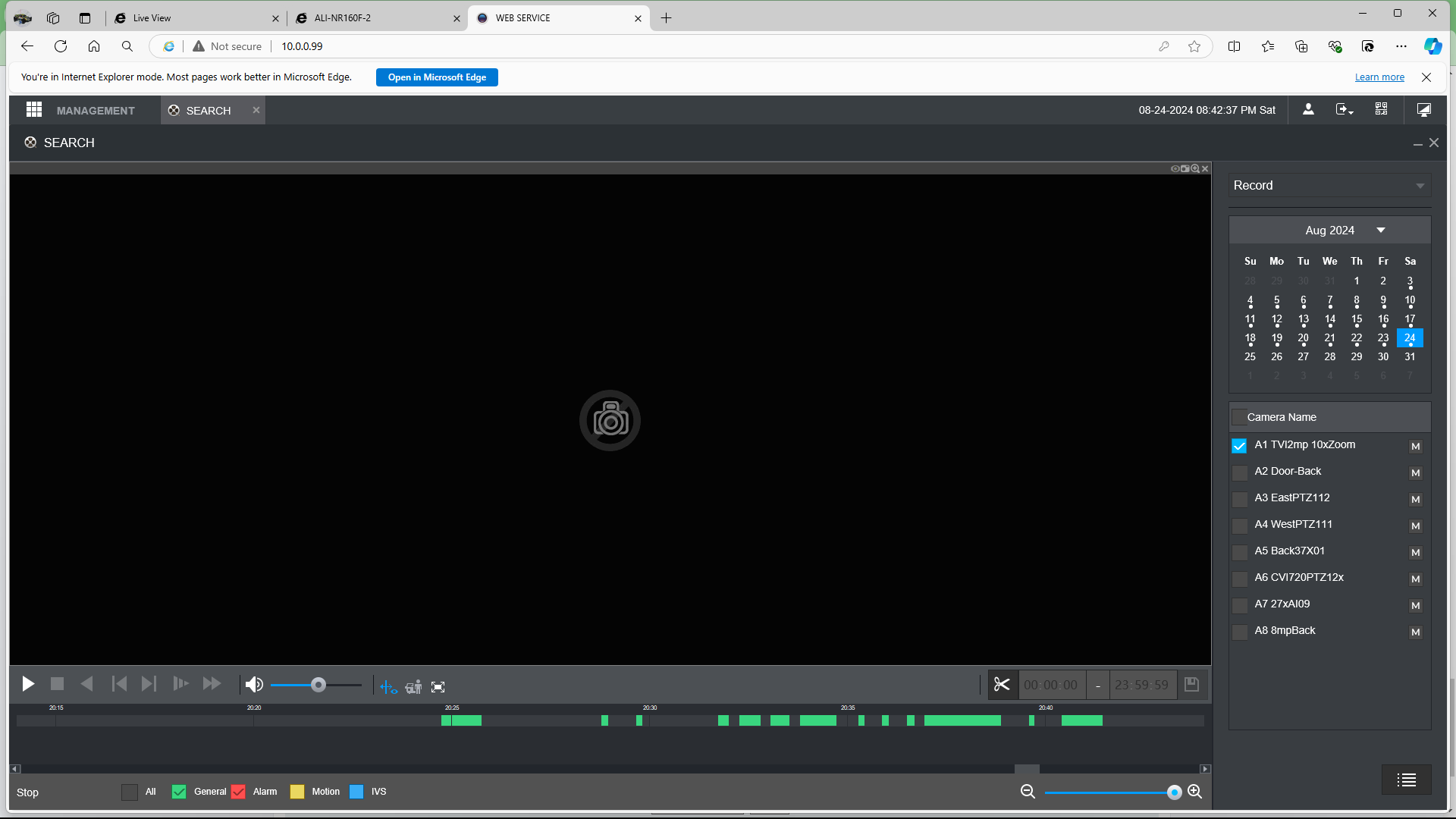Enable slow playback speed
This screenshot has width=1456, height=819.
point(180,684)
